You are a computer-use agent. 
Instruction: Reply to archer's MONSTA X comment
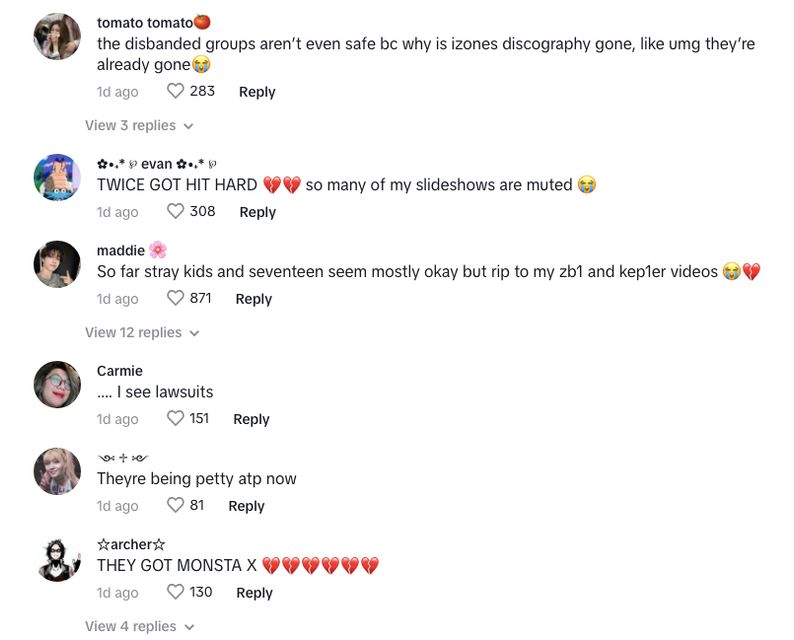(x=254, y=593)
